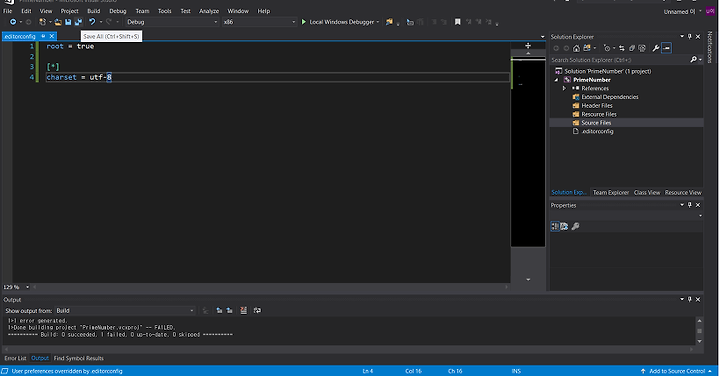Switch to the Error List tab
Image resolution: width=720 pixels, height=376 pixels.
(15, 358)
